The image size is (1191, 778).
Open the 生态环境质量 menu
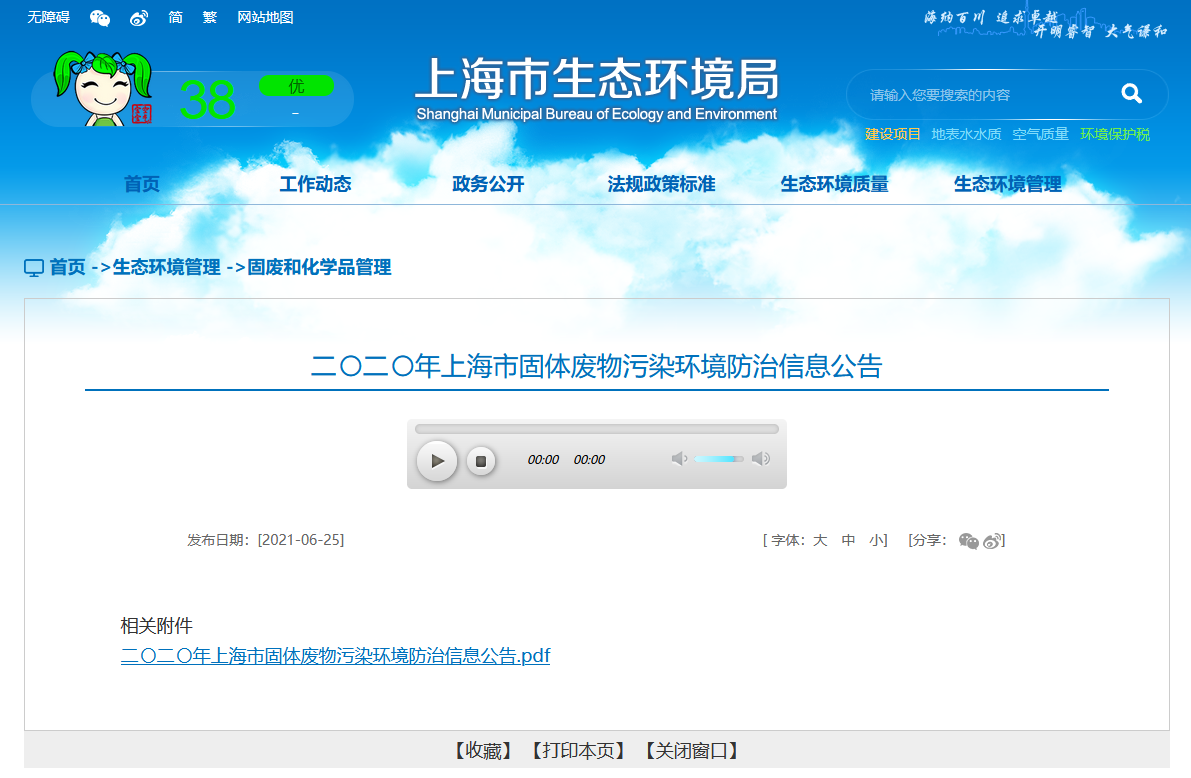(834, 184)
